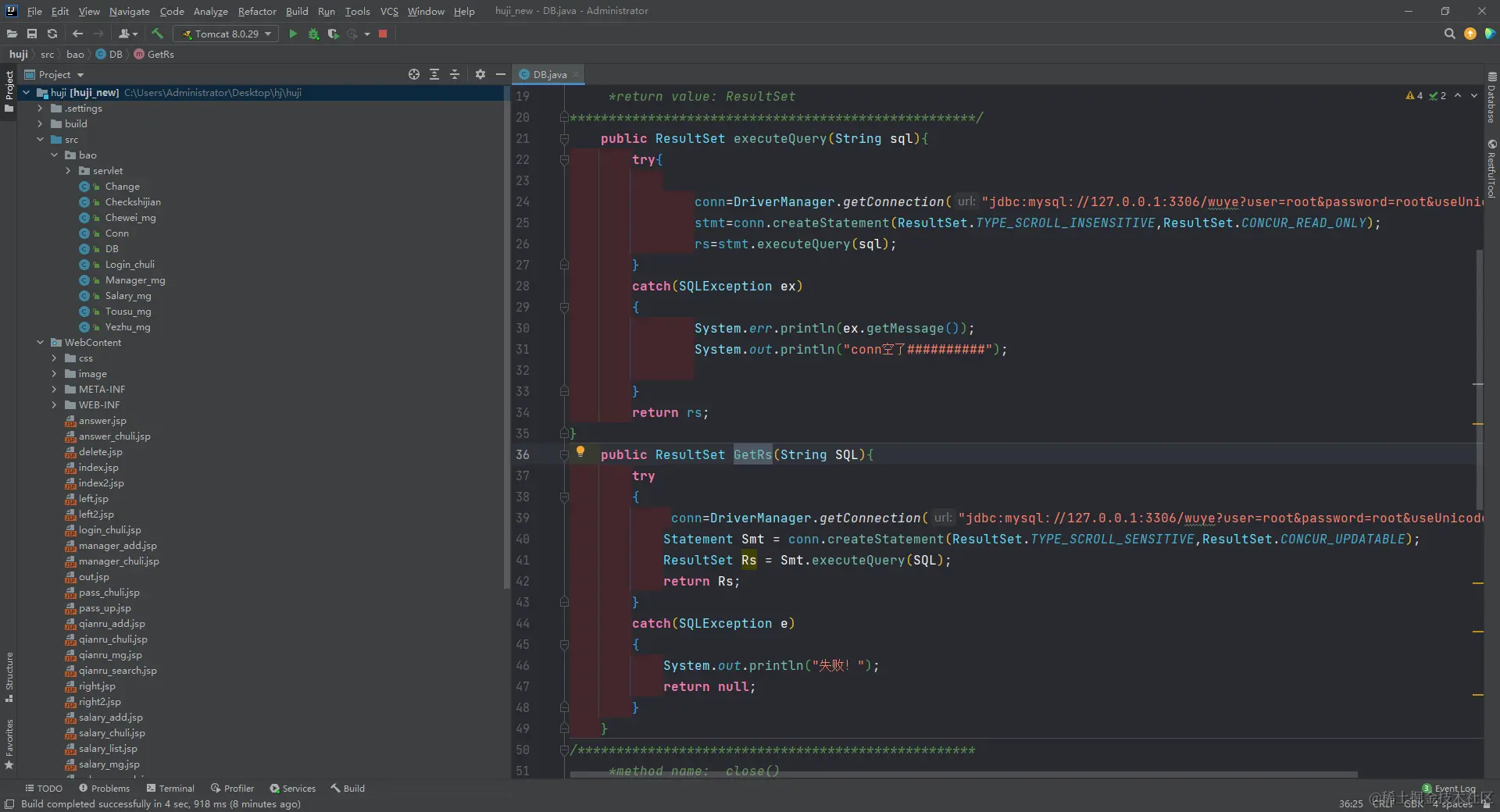Viewport: 1500px width, 812px height.
Task: Open the Tomcat 8.0.29 run configuration dropdown
Action: [227, 34]
